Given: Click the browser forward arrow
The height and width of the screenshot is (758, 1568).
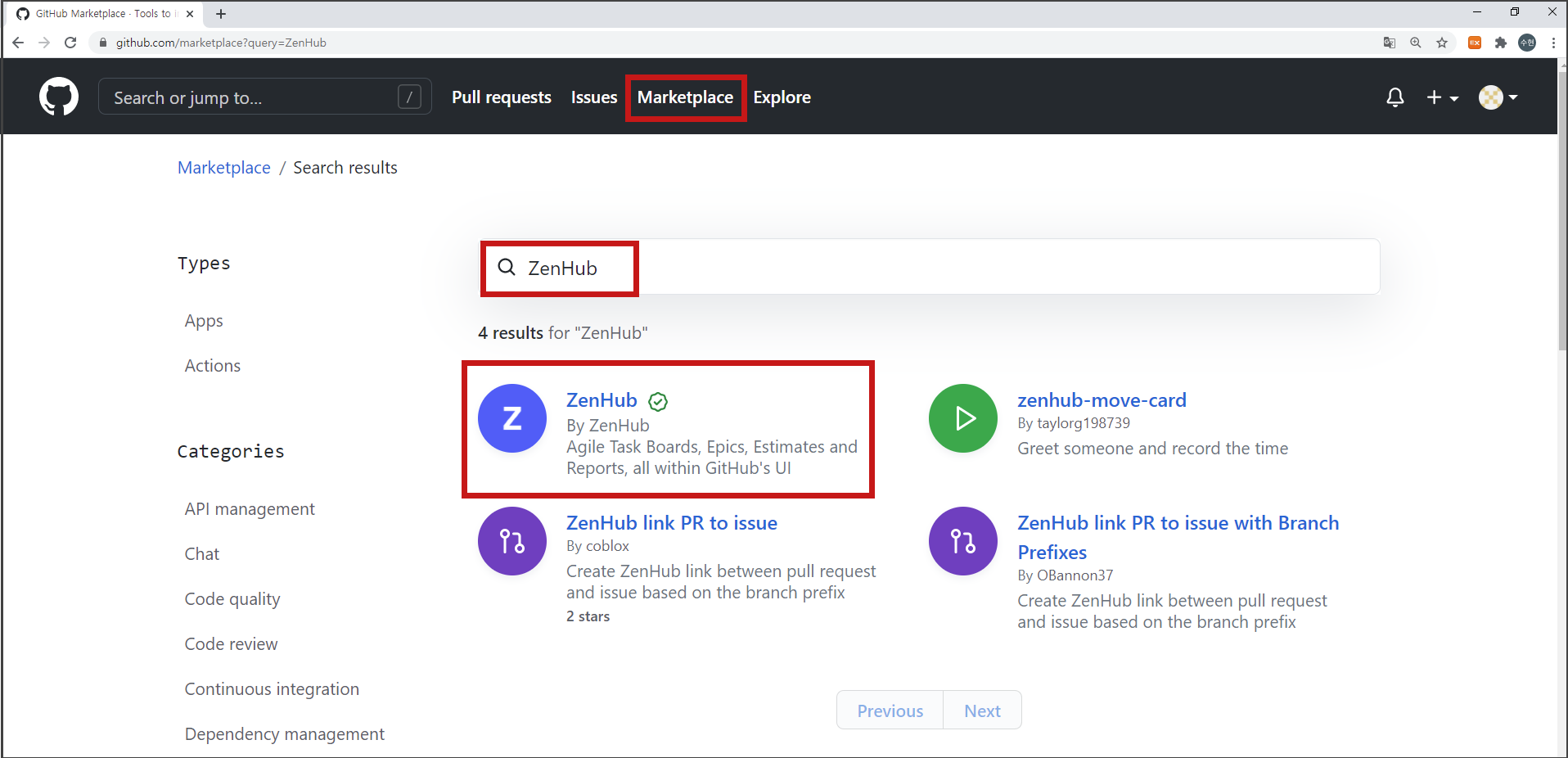Looking at the screenshot, I should tap(44, 43).
